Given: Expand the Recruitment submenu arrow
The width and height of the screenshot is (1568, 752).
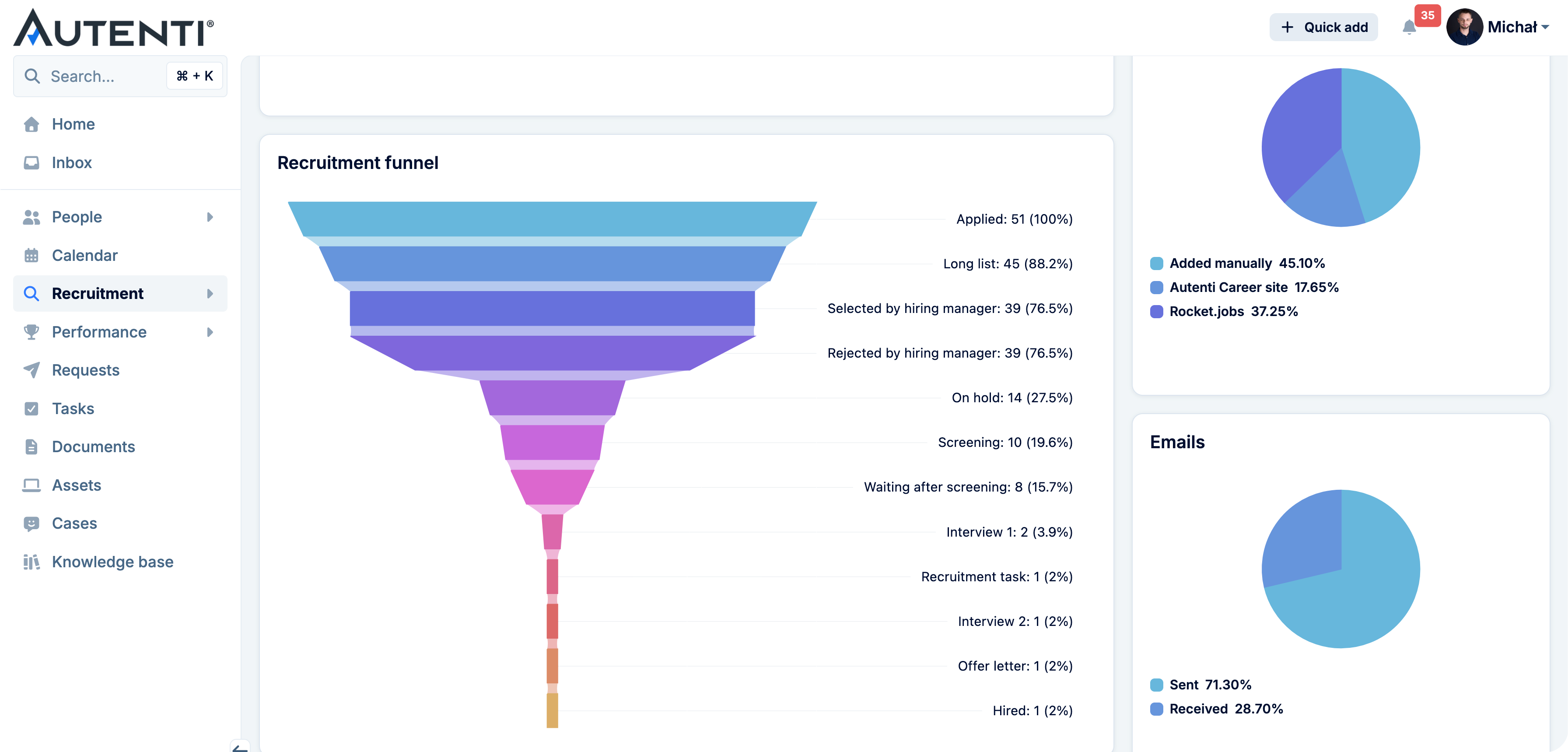Looking at the screenshot, I should 210,294.
